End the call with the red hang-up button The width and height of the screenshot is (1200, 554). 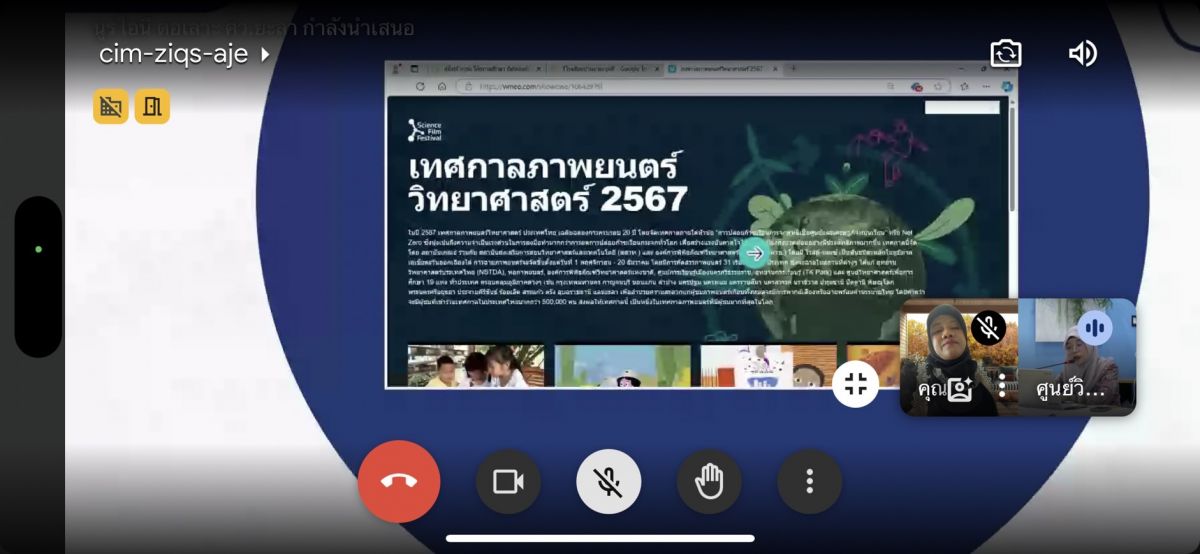[398, 481]
